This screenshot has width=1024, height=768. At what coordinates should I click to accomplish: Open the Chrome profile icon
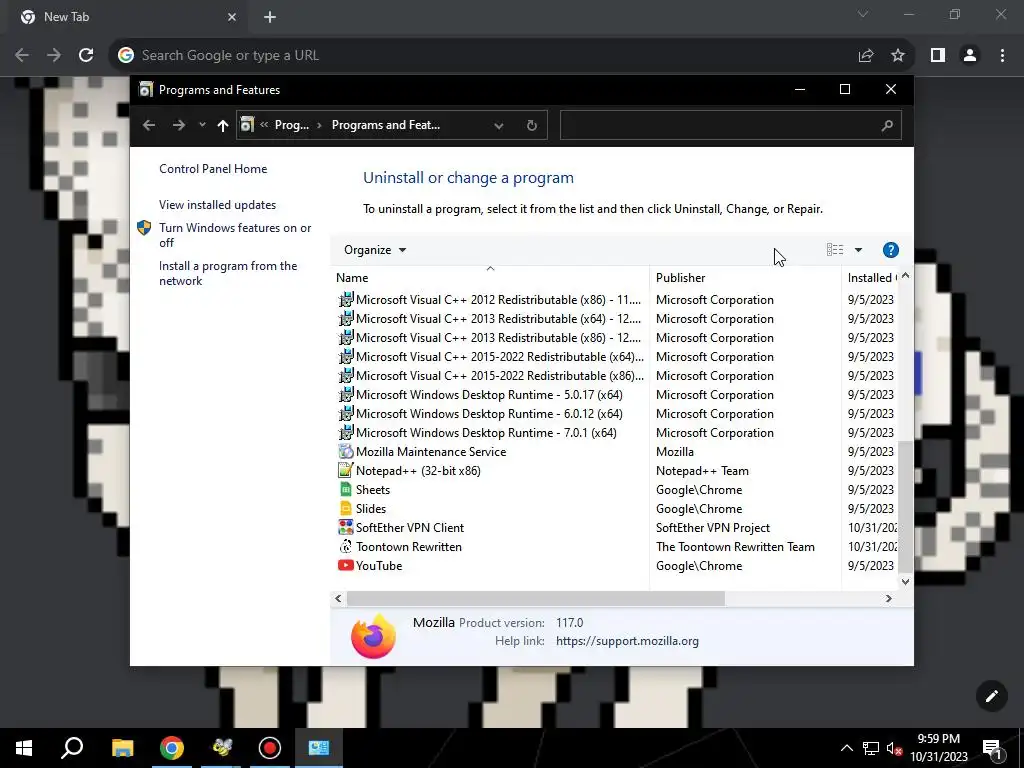[x=970, y=56]
